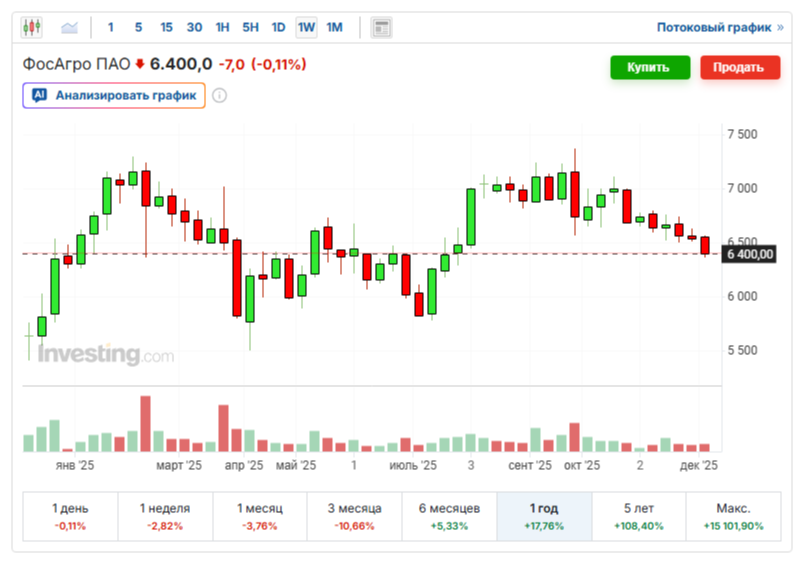Open the Потоковый график link
Image resolution: width=807 pixels, height=566 pixels.
[x=720, y=27]
